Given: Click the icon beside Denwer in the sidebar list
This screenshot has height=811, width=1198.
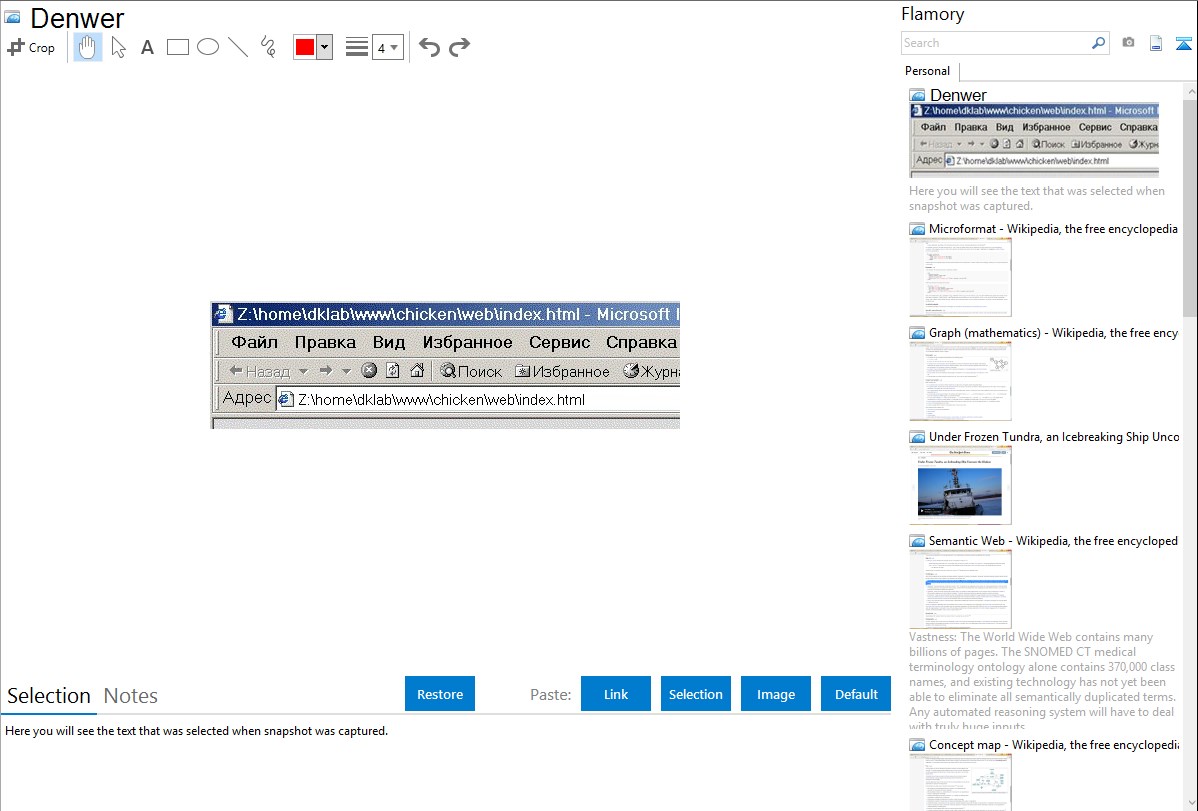Looking at the screenshot, I should [917, 95].
